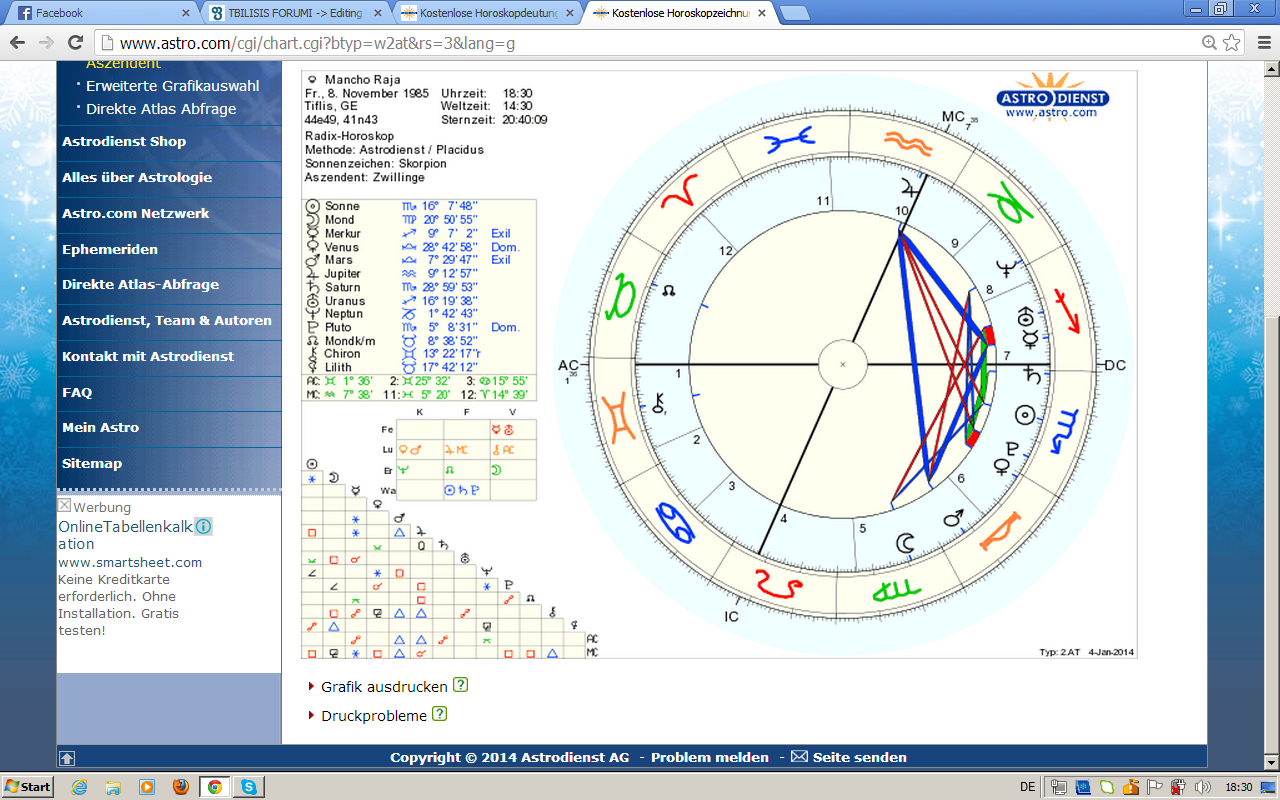
Task: Click the red Leo sign on the chart
Action: click(x=777, y=586)
